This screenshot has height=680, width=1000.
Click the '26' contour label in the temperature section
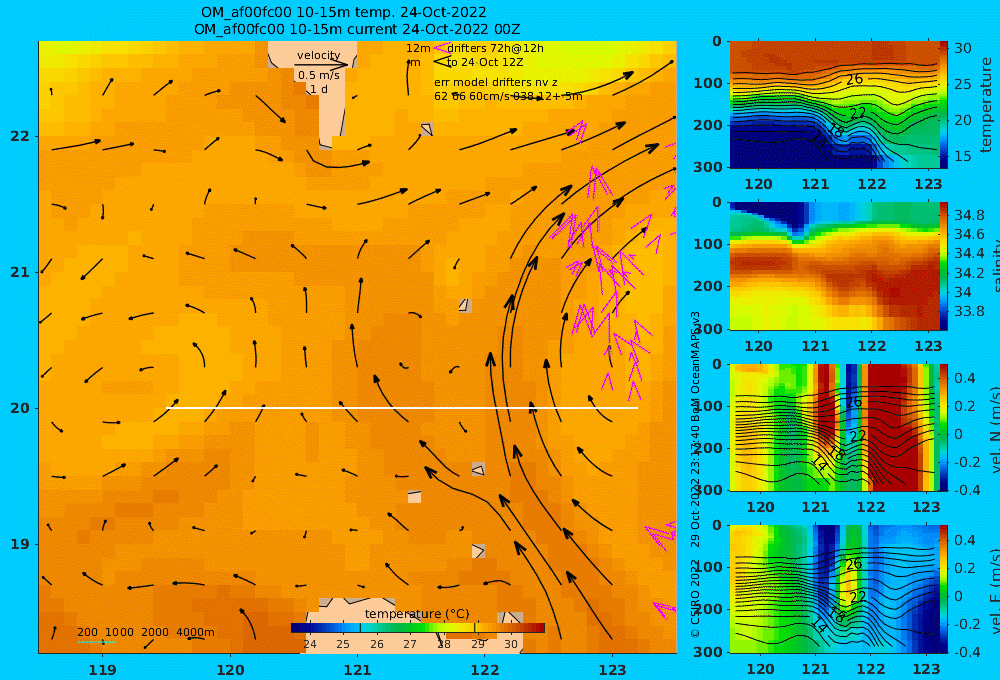click(x=854, y=79)
